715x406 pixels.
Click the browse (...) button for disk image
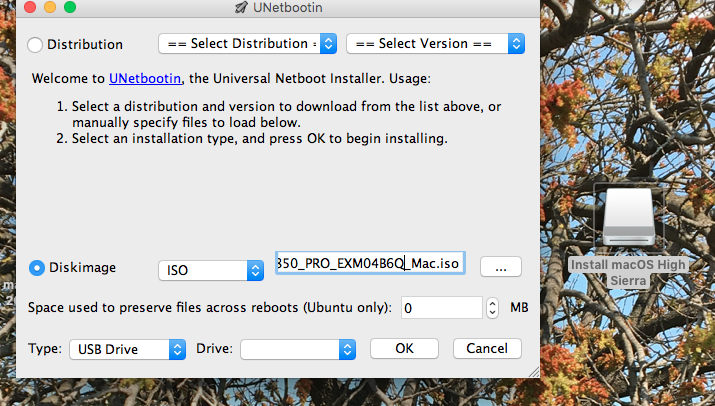tap(501, 267)
